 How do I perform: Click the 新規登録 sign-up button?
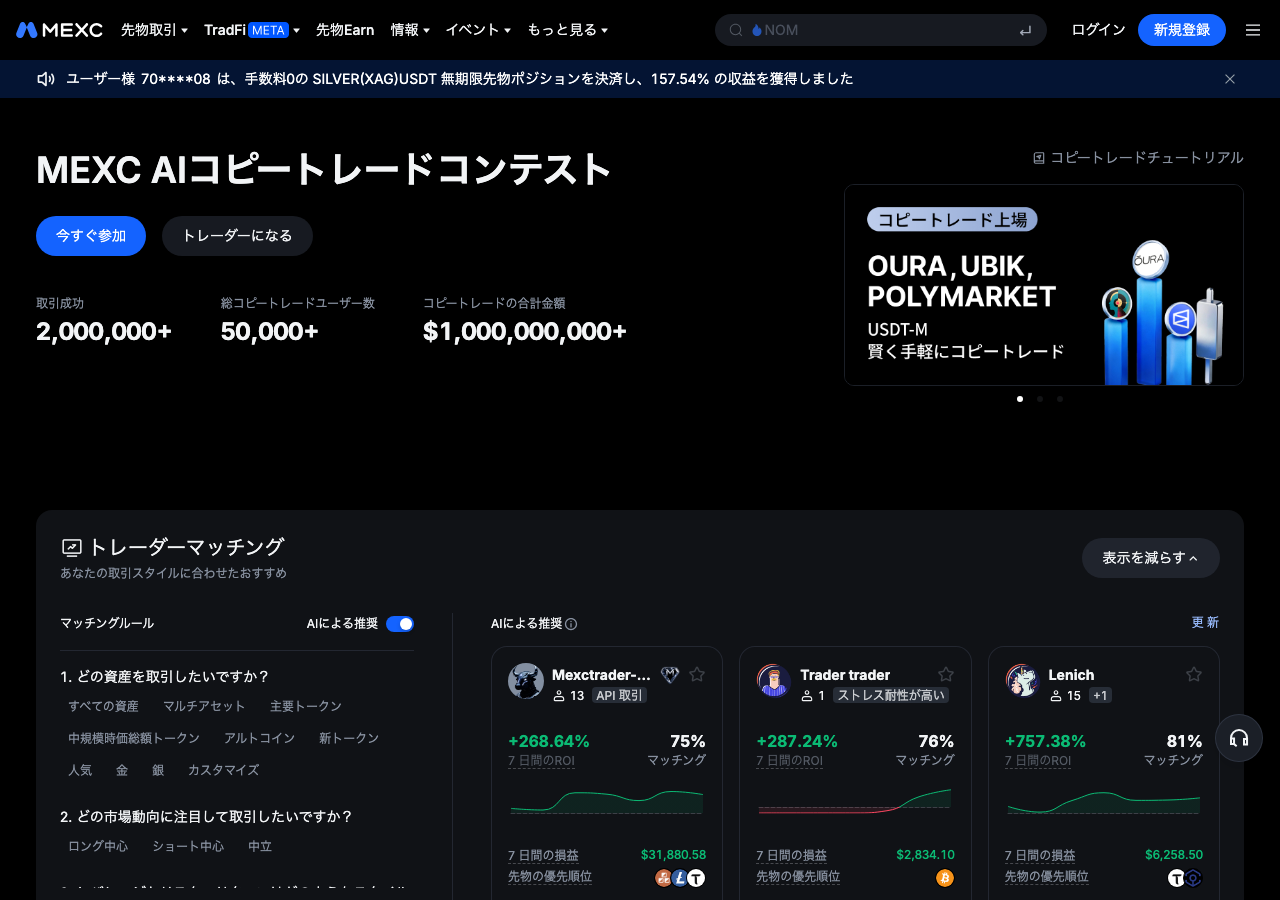coord(1182,30)
